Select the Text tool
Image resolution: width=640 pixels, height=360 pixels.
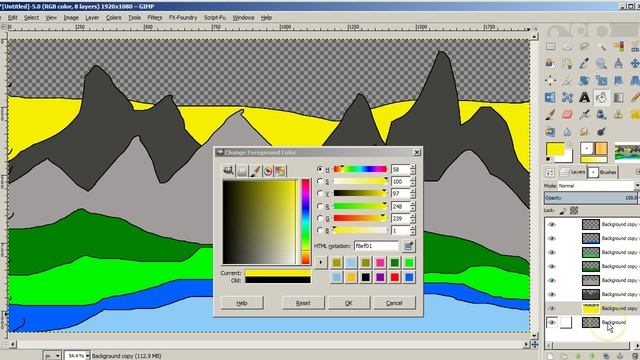[x=584, y=98]
